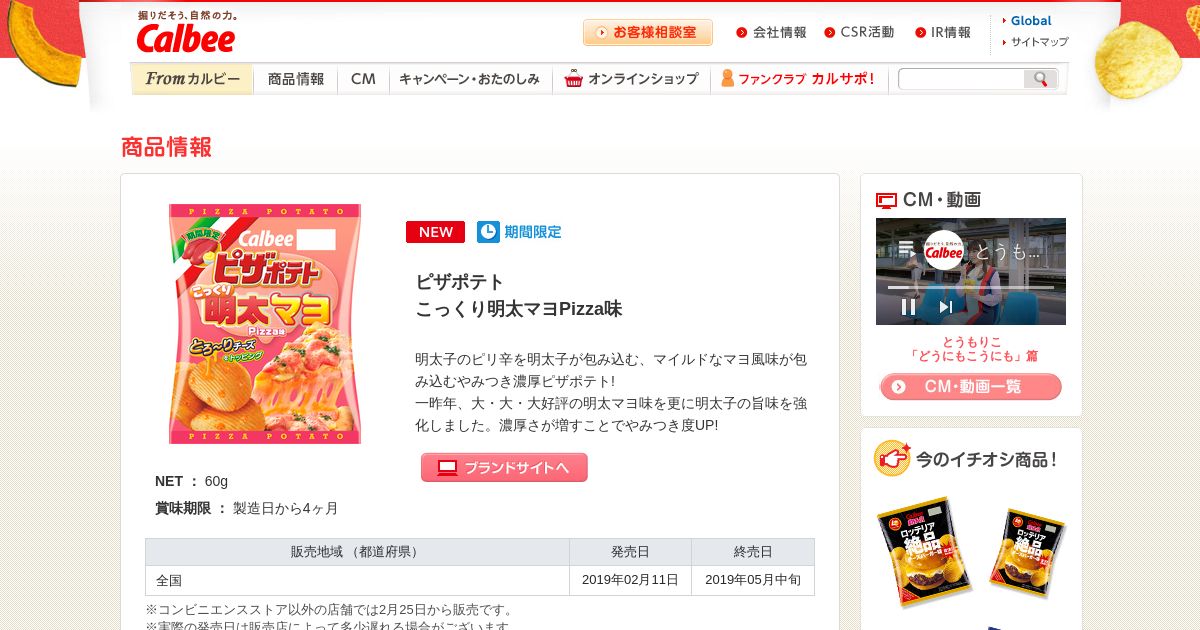The height and width of the screenshot is (630, 1200).
Task: Click the 発売日 column header
Action: pos(630,552)
